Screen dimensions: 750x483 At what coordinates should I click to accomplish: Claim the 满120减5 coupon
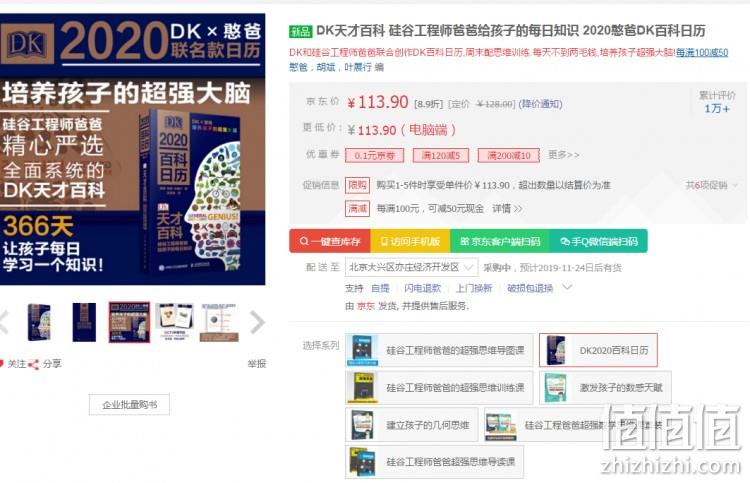click(x=441, y=155)
